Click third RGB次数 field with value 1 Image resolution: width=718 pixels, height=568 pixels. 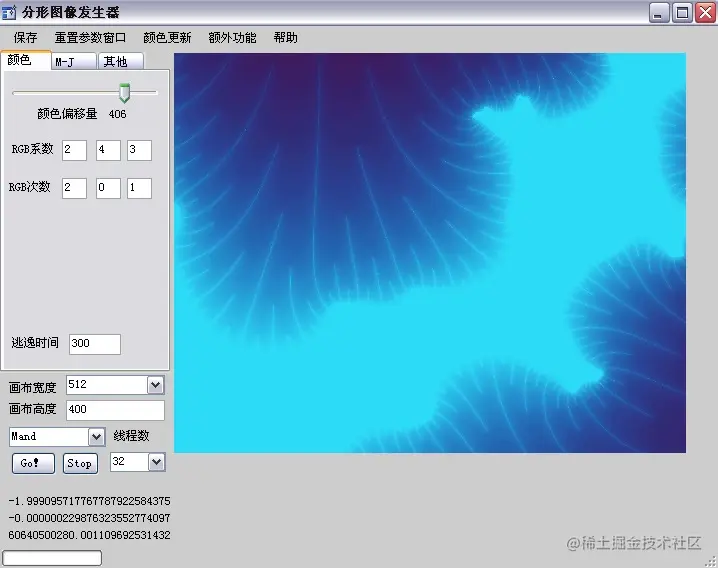[139, 188]
